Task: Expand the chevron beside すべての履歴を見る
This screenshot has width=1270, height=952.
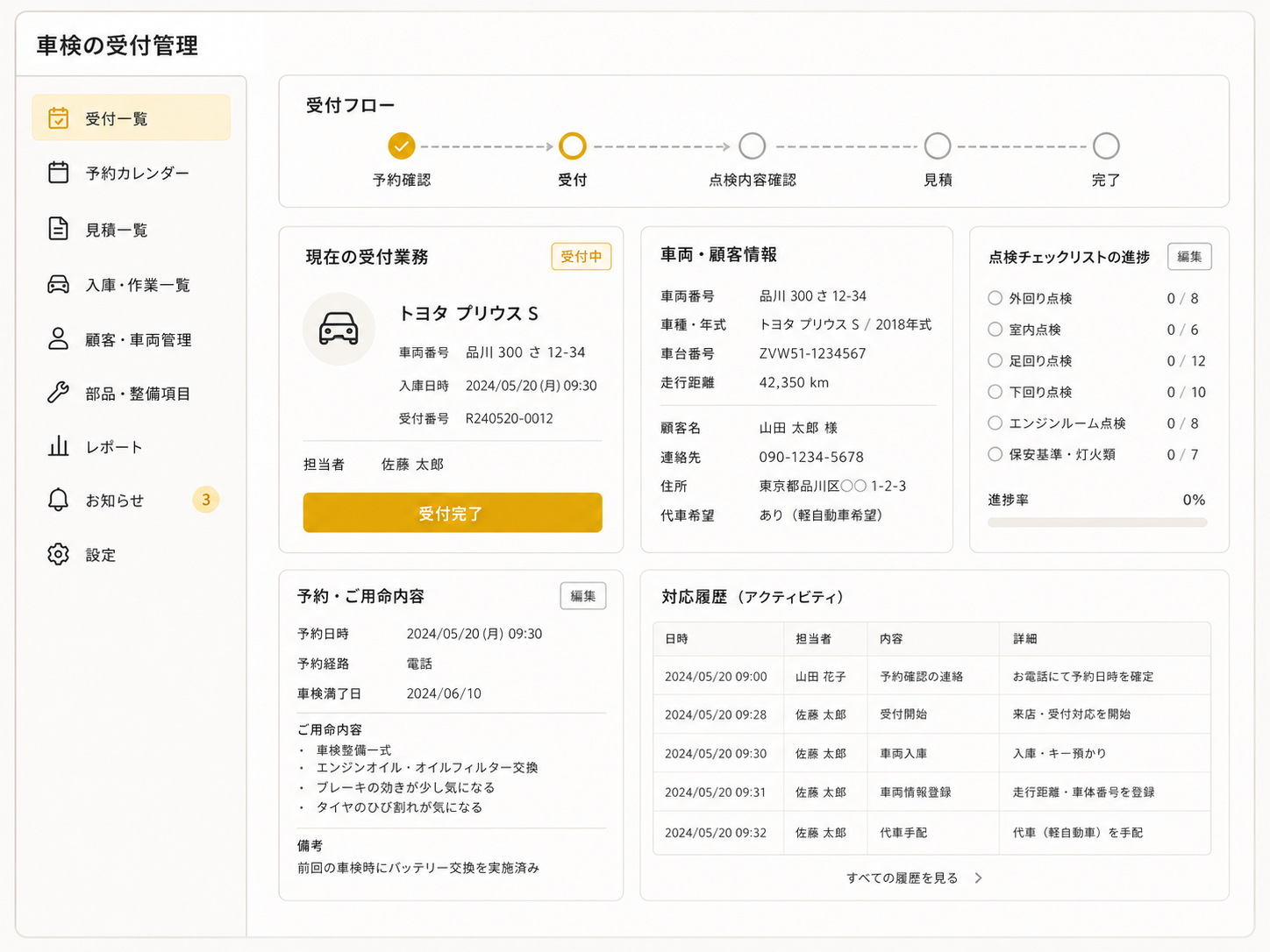Action: click(x=979, y=877)
